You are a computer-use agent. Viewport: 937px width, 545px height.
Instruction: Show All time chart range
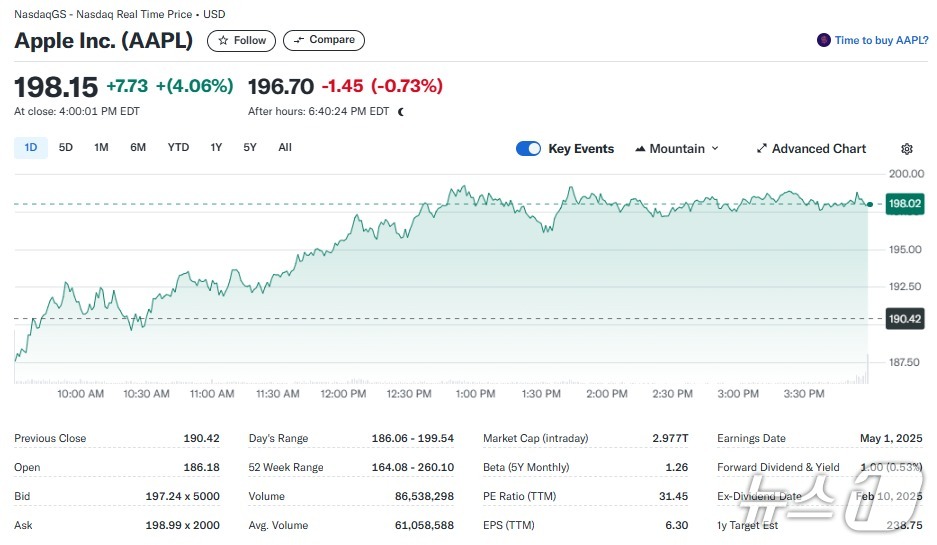pos(285,148)
